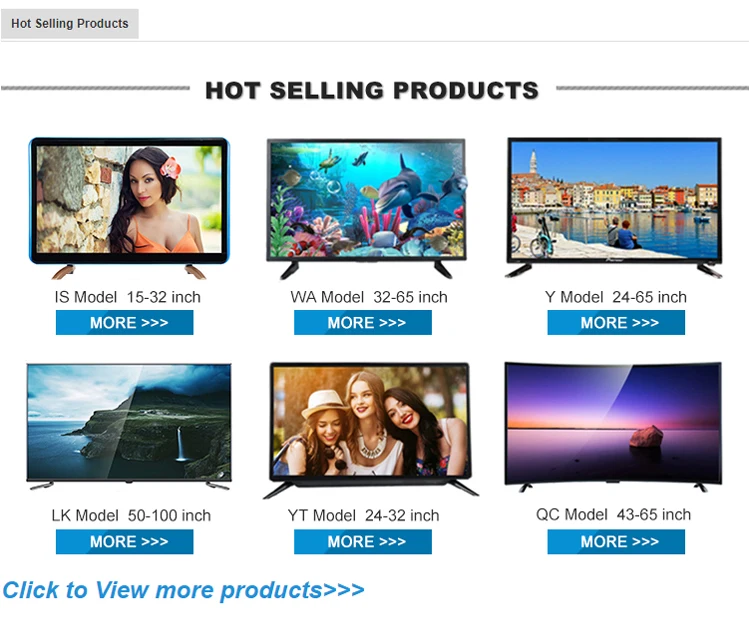
Task: Click the WA Model underwater TV image
Action: (366, 205)
